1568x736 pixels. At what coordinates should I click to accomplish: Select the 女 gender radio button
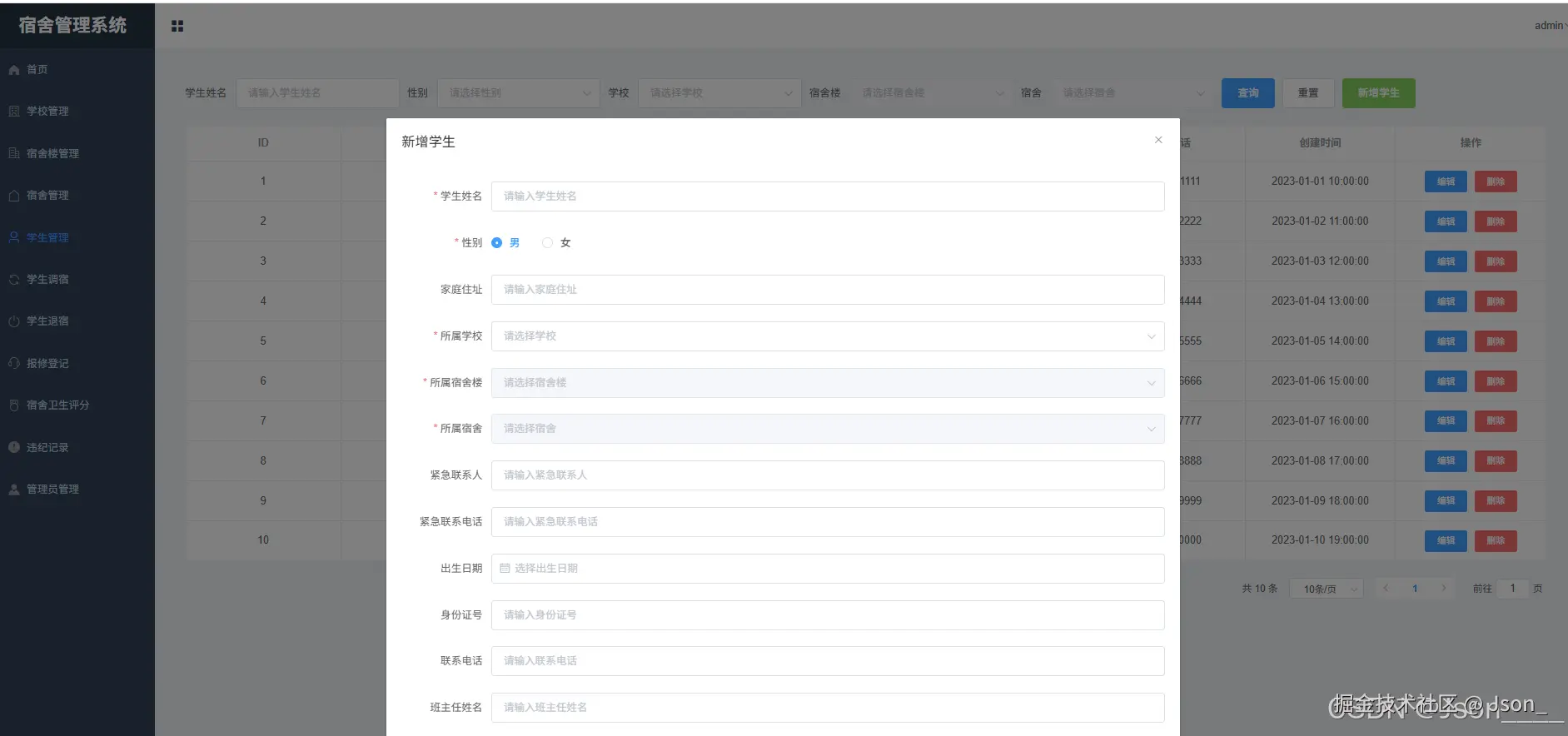(547, 243)
